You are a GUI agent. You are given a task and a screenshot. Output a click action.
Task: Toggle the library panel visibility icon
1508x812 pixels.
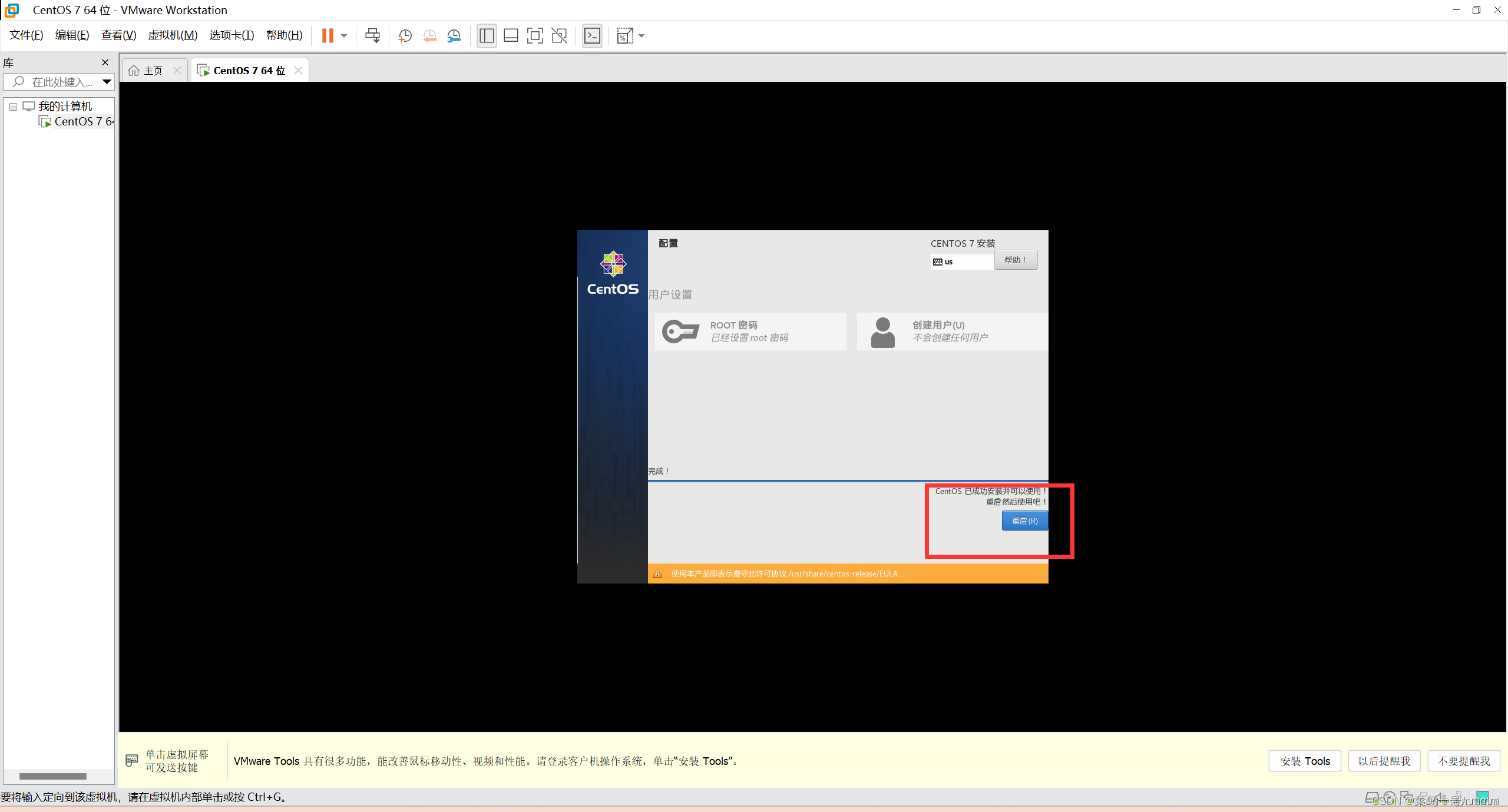(x=486, y=35)
